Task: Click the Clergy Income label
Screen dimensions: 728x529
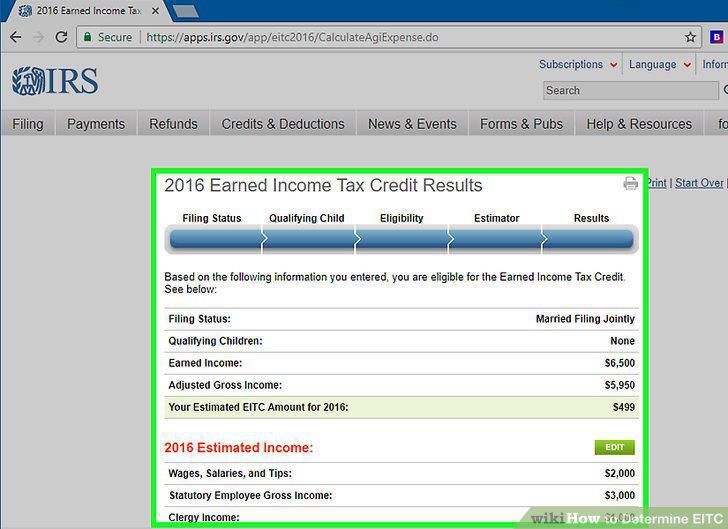Action: click(204, 517)
